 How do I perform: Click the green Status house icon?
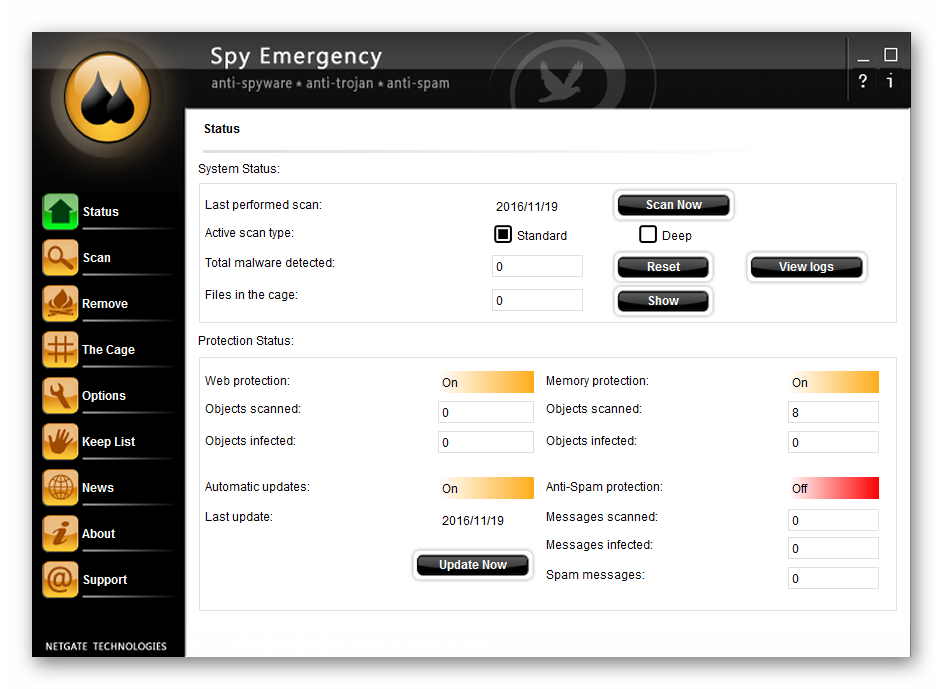tap(60, 212)
